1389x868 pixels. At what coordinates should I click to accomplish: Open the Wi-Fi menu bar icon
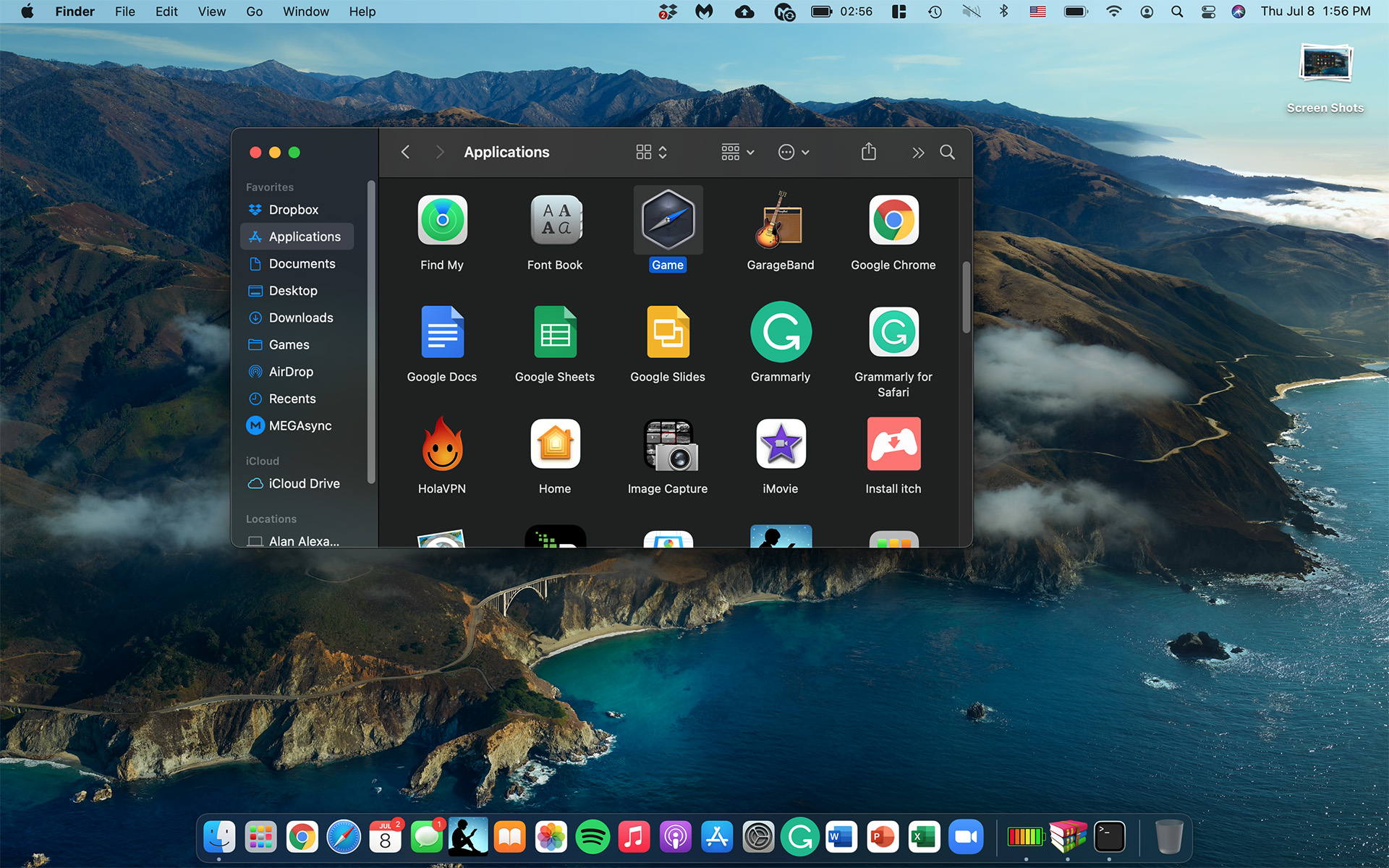(x=1114, y=12)
